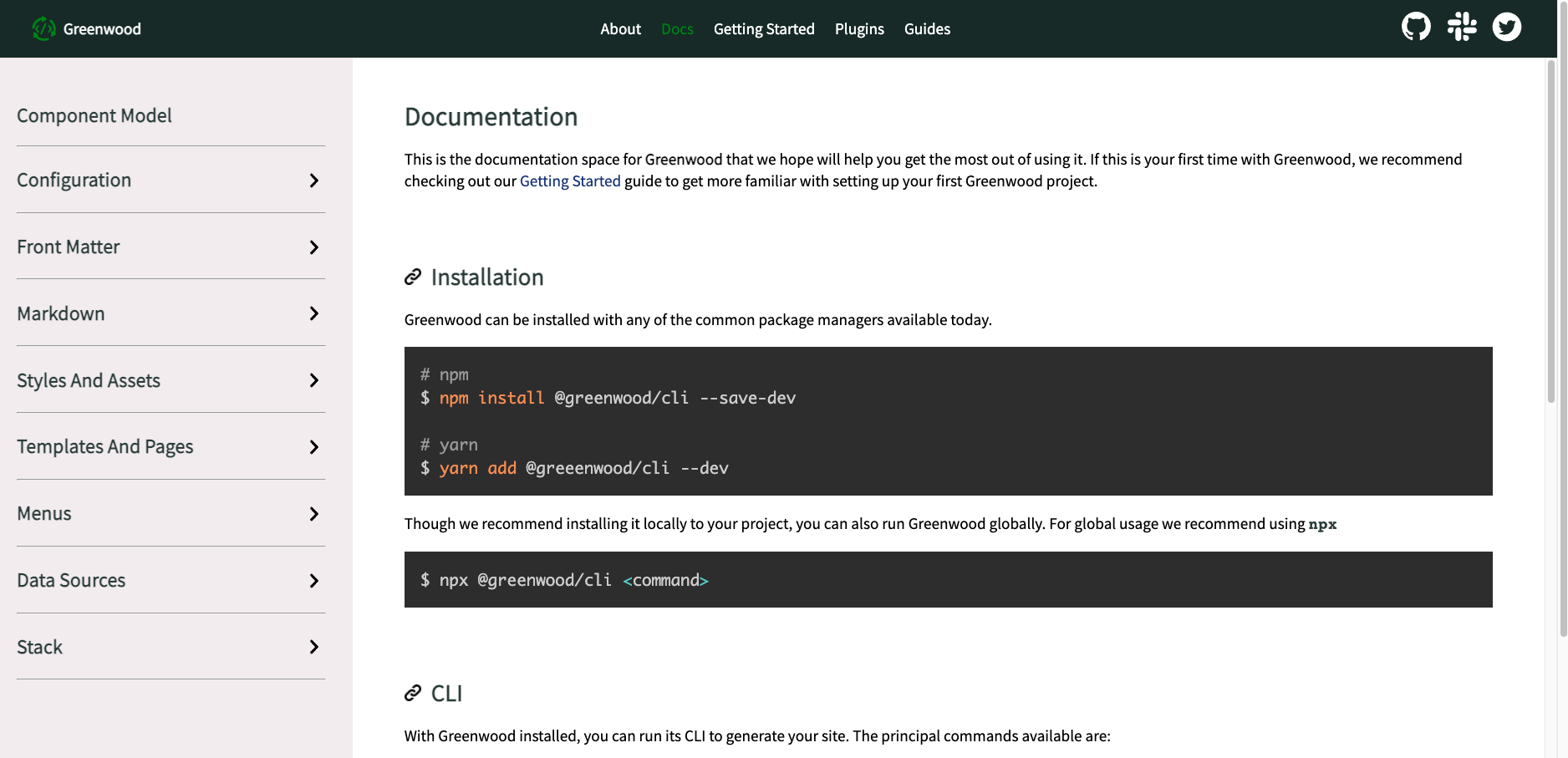The height and width of the screenshot is (758, 1568).
Task: Expand the Menus section
Action: point(314,514)
